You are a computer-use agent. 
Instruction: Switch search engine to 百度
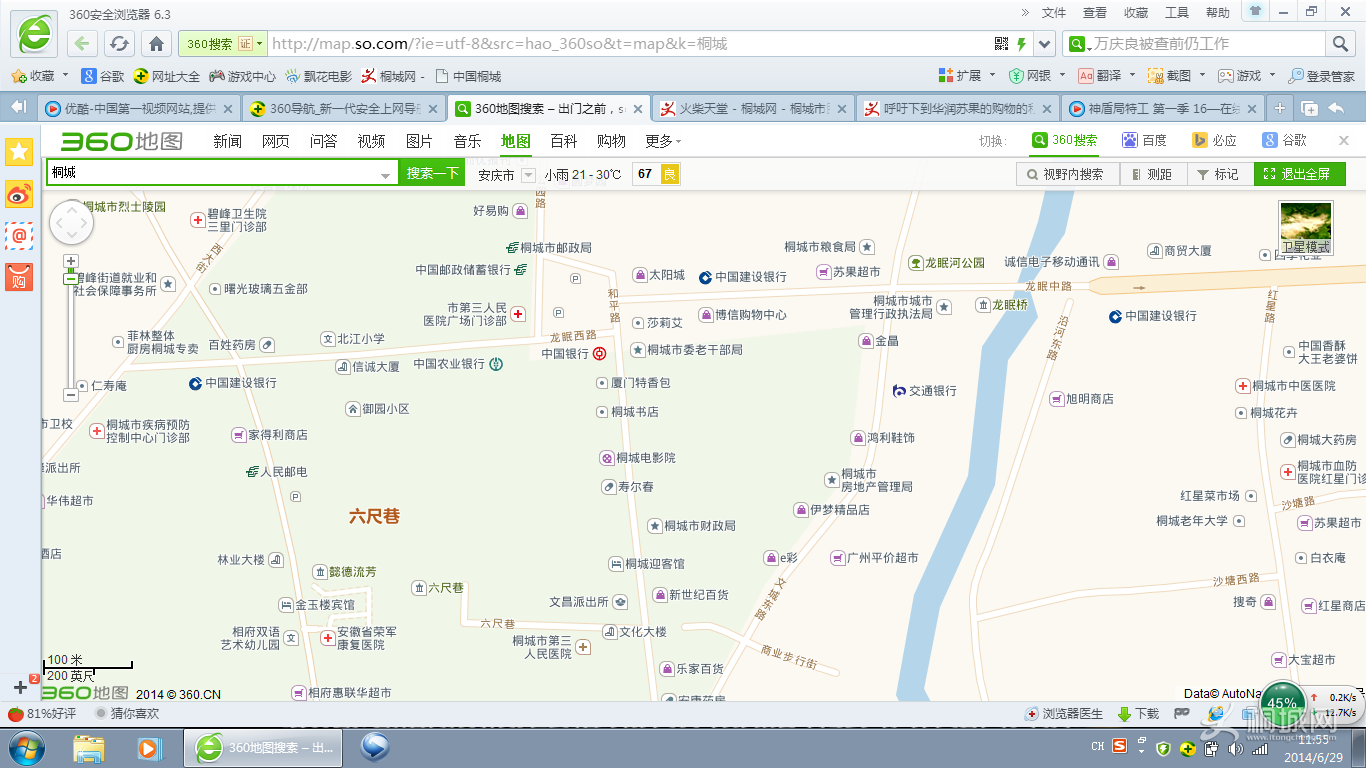[1144, 141]
